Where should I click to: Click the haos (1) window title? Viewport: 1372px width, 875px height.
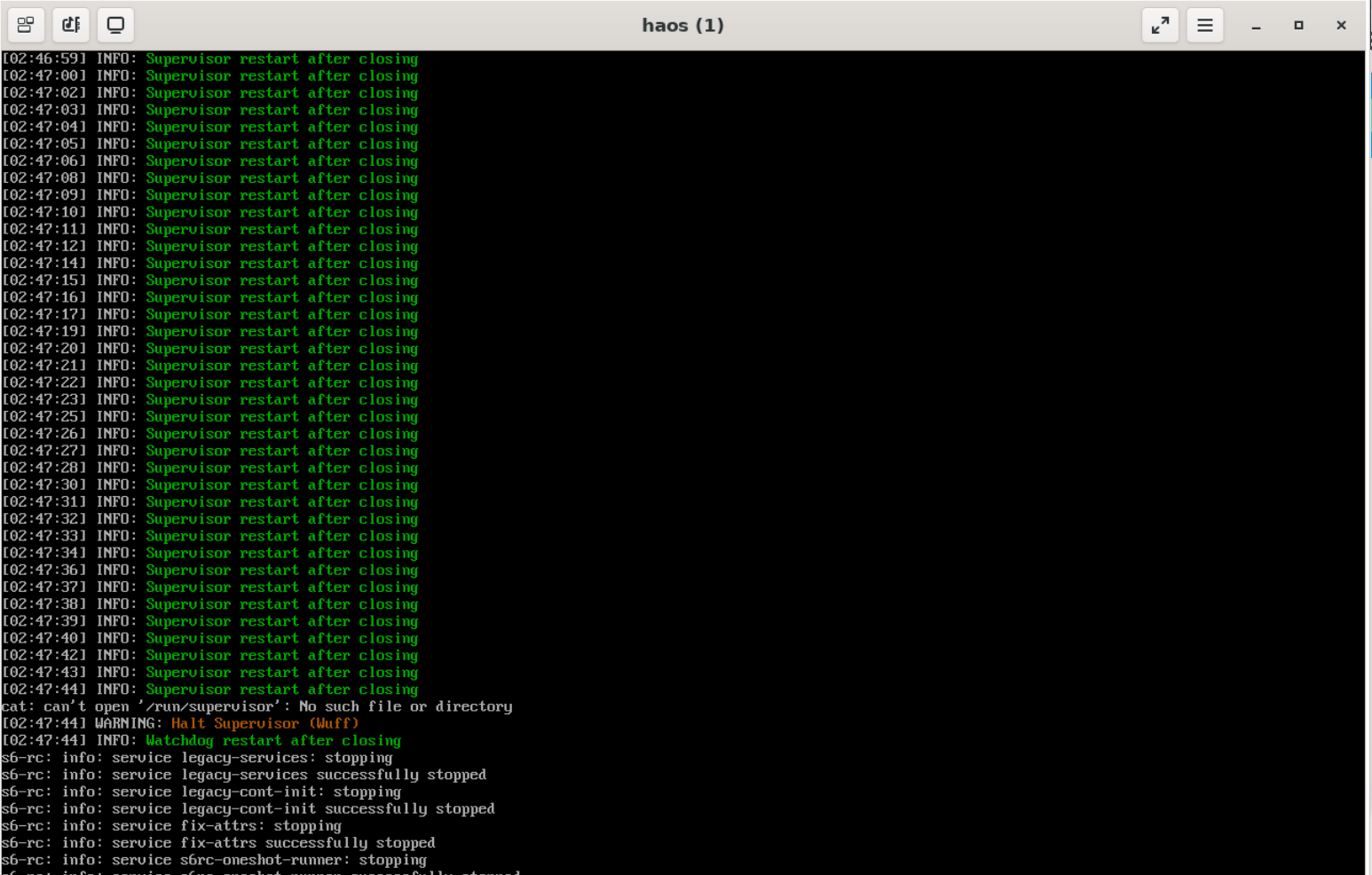point(682,25)
